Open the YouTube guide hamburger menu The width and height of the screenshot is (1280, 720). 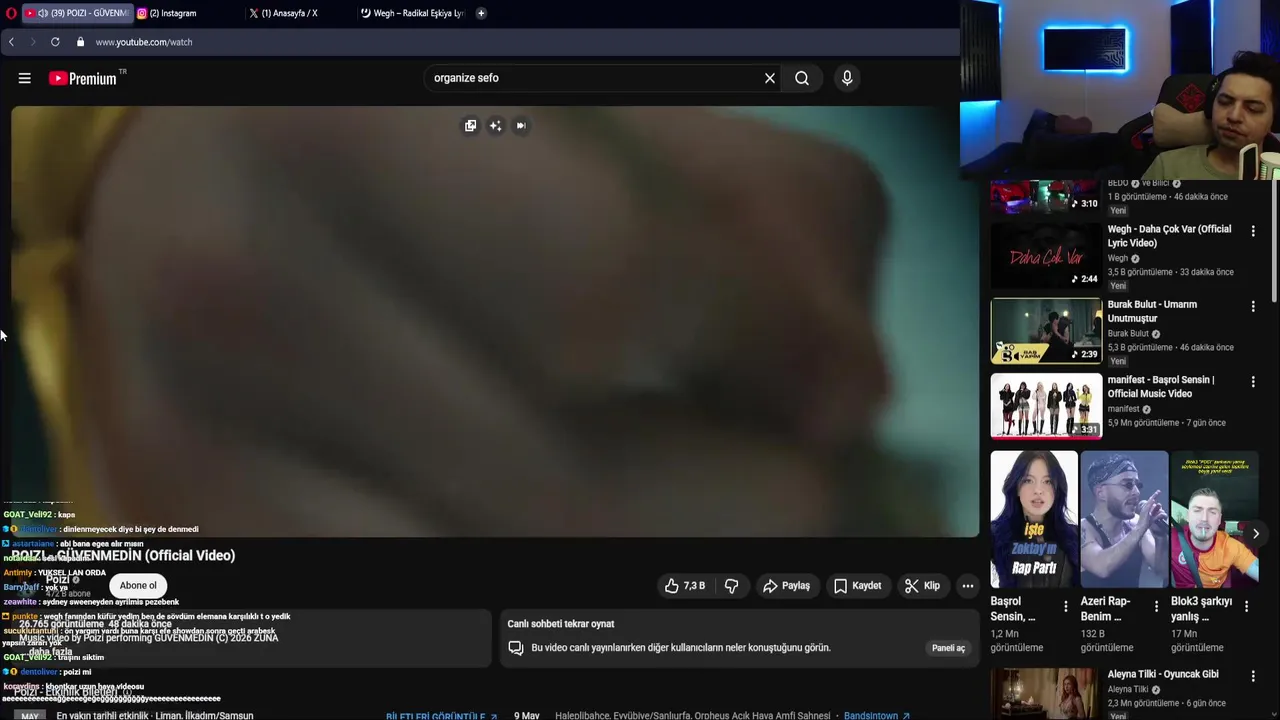click(25, 78)
